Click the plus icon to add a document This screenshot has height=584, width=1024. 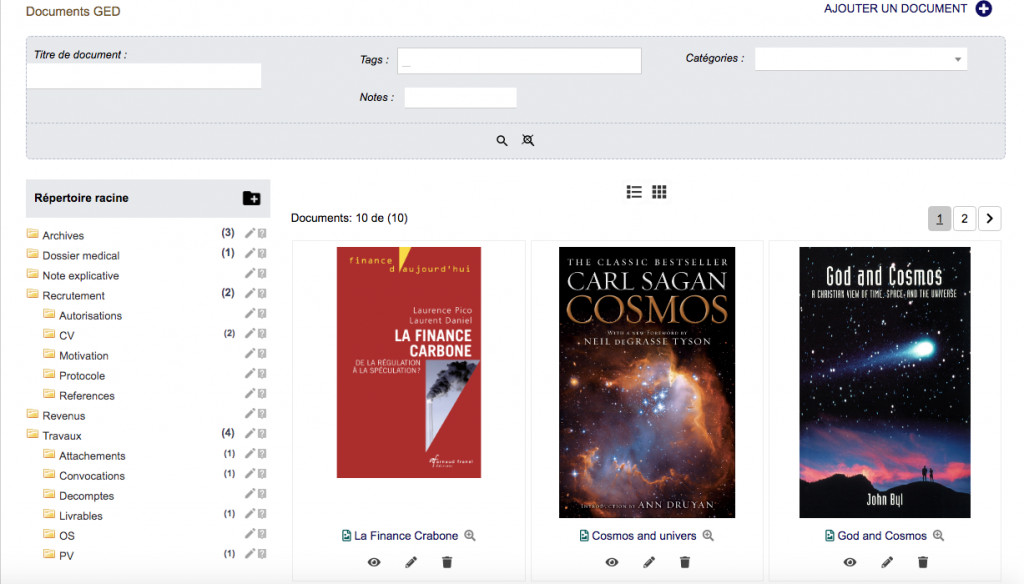coord(984,8)
